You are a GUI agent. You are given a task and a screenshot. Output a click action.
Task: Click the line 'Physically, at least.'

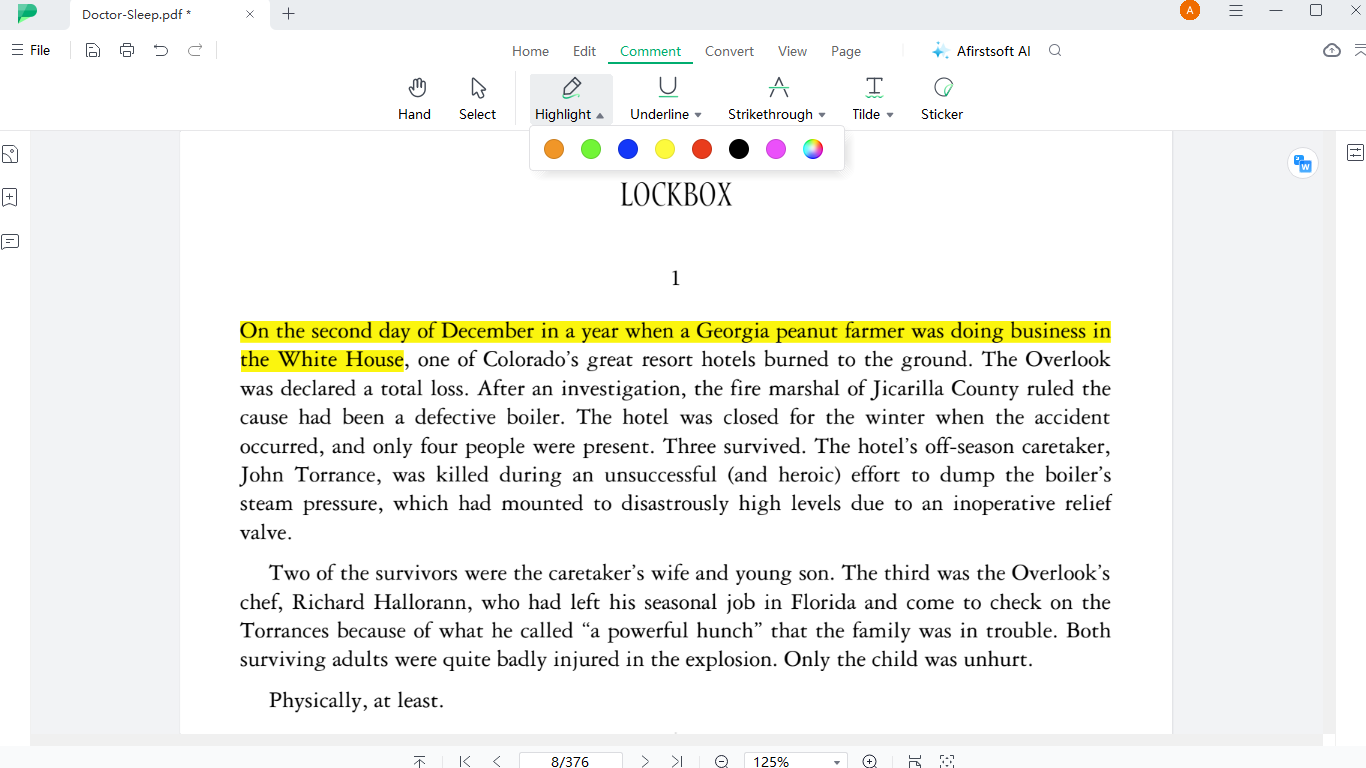tap(356, 701)
